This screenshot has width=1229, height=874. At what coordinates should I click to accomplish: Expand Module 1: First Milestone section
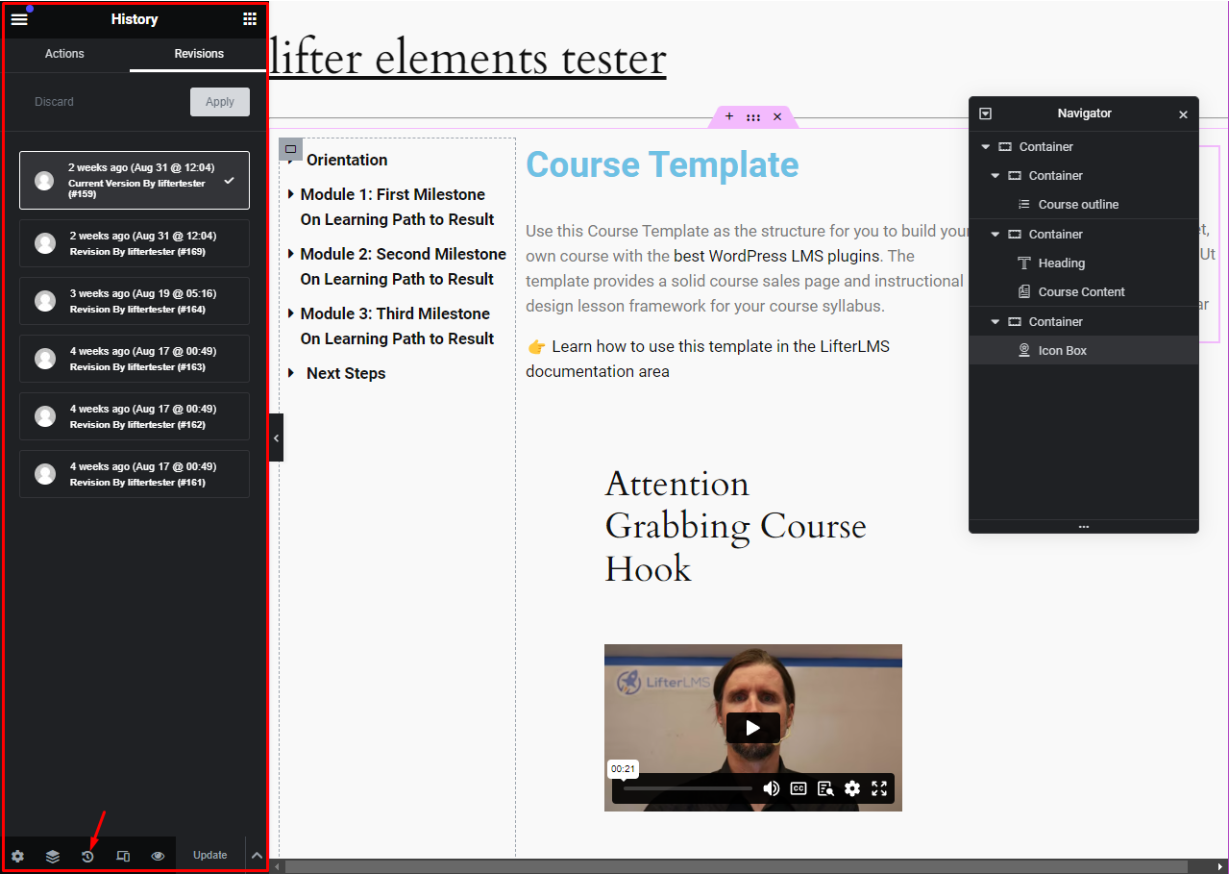[x=291, y=195]
